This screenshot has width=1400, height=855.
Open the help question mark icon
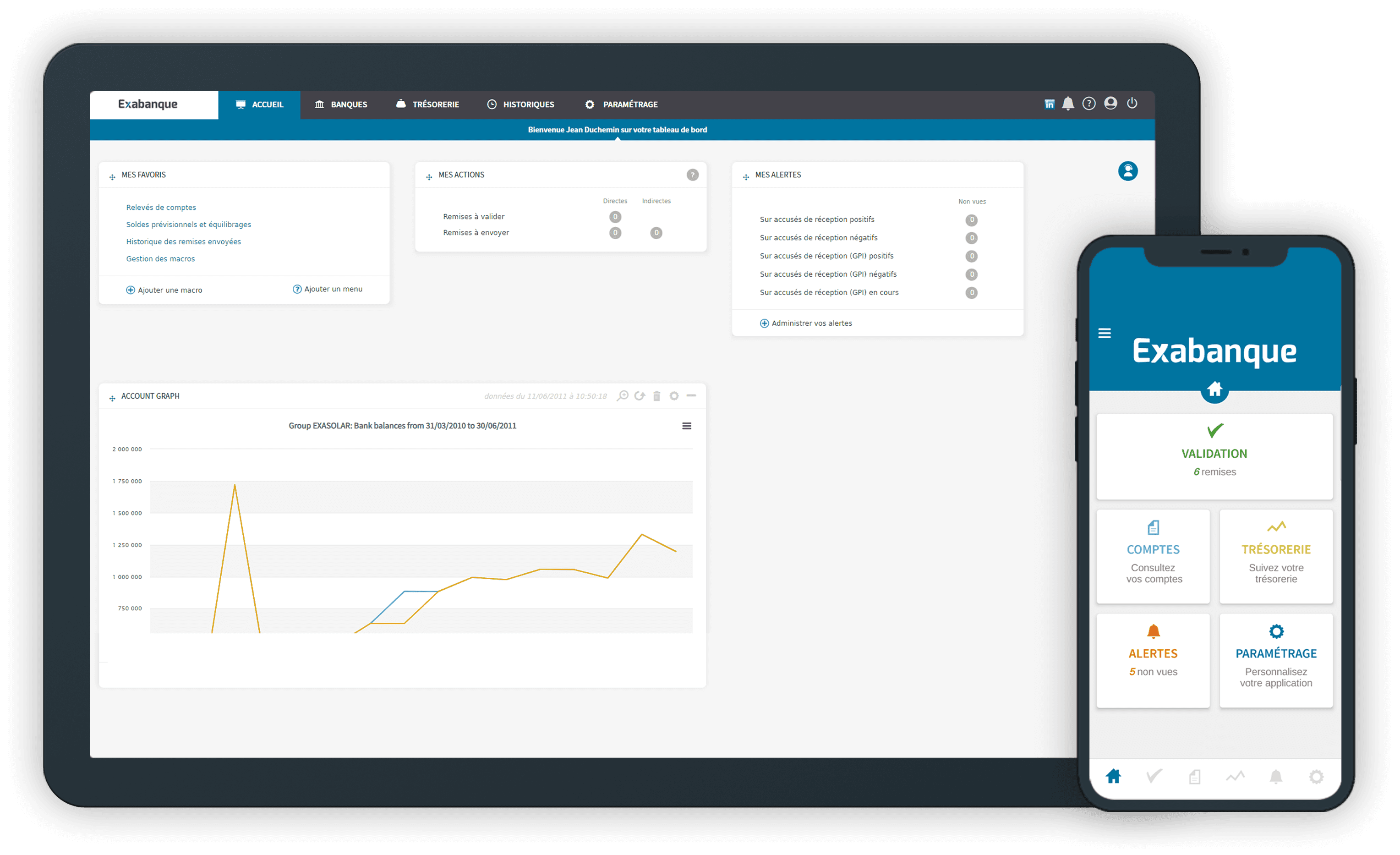1088,104
